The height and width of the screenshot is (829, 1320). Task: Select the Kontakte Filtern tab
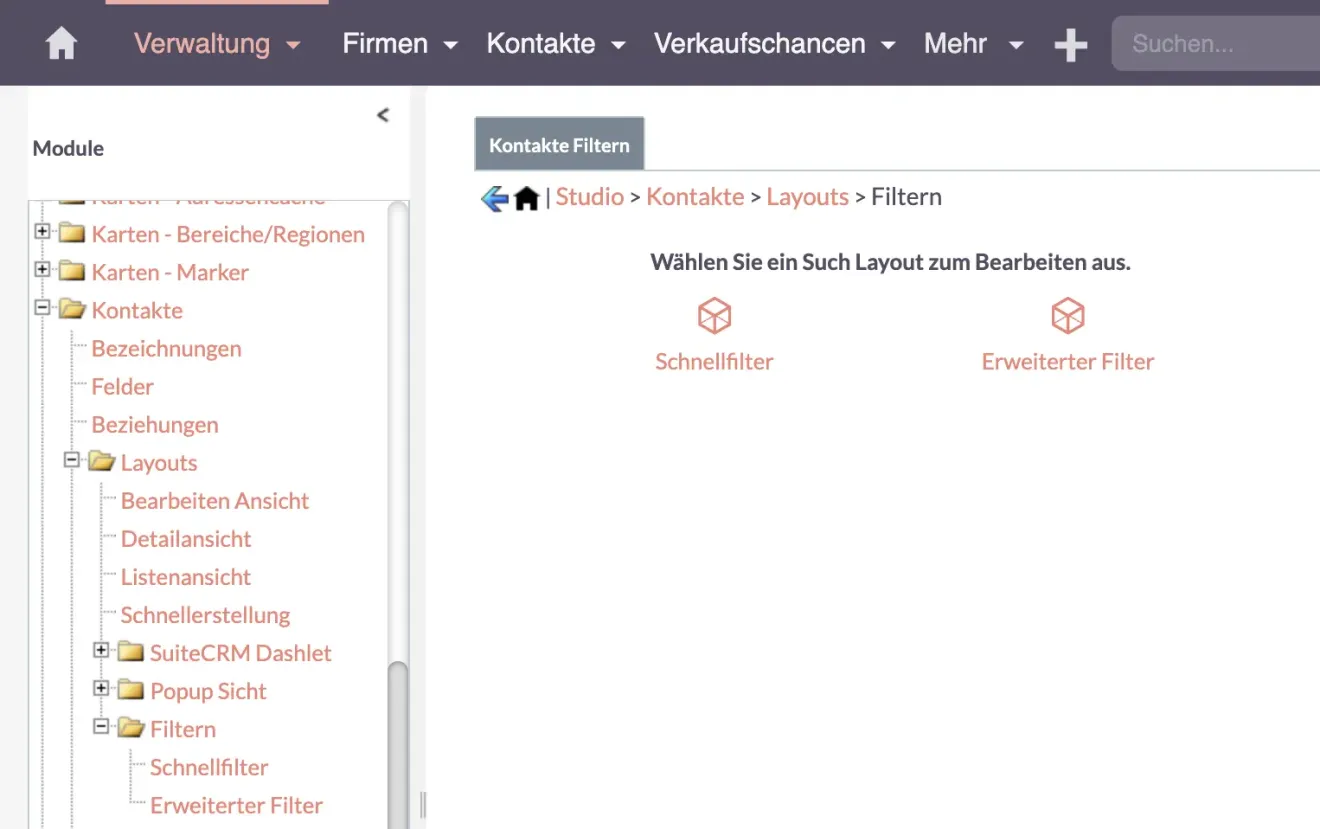(x=559, y=145)
